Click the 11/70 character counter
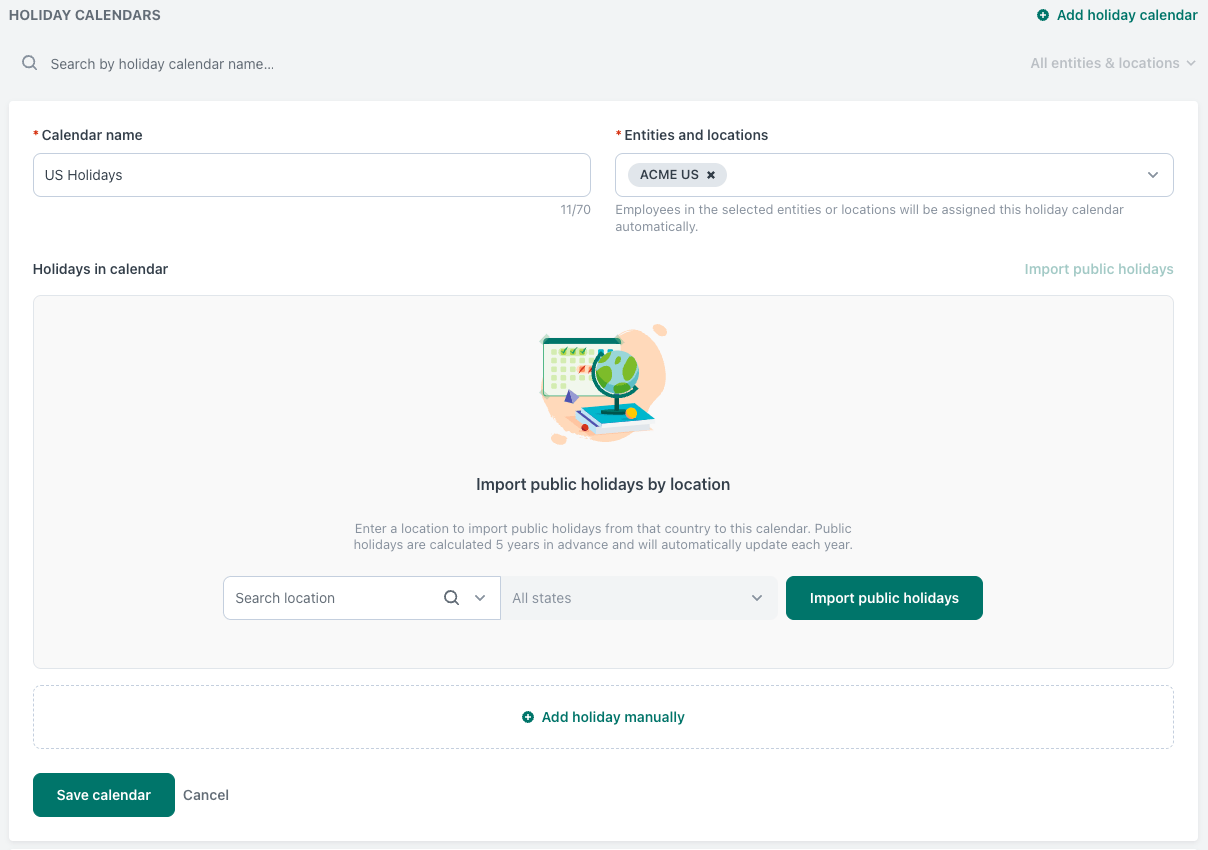The height and width of the screenshot is (850, 1208). (576, 209)
